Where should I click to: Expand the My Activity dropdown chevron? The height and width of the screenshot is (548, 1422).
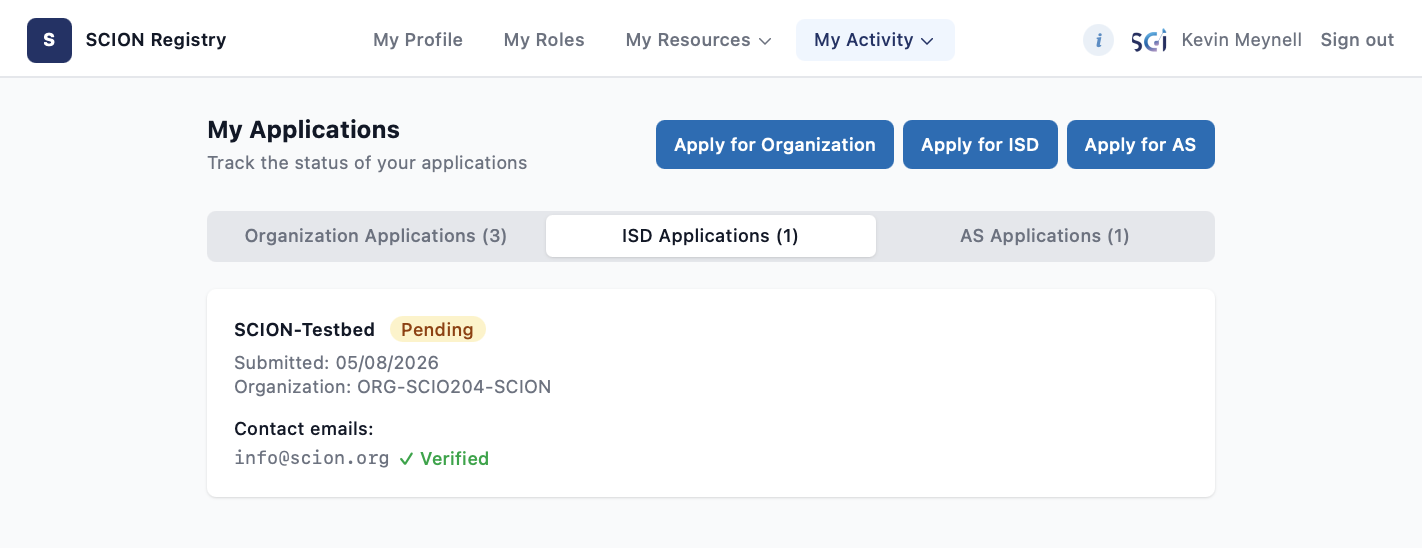[x=927, y=41]
